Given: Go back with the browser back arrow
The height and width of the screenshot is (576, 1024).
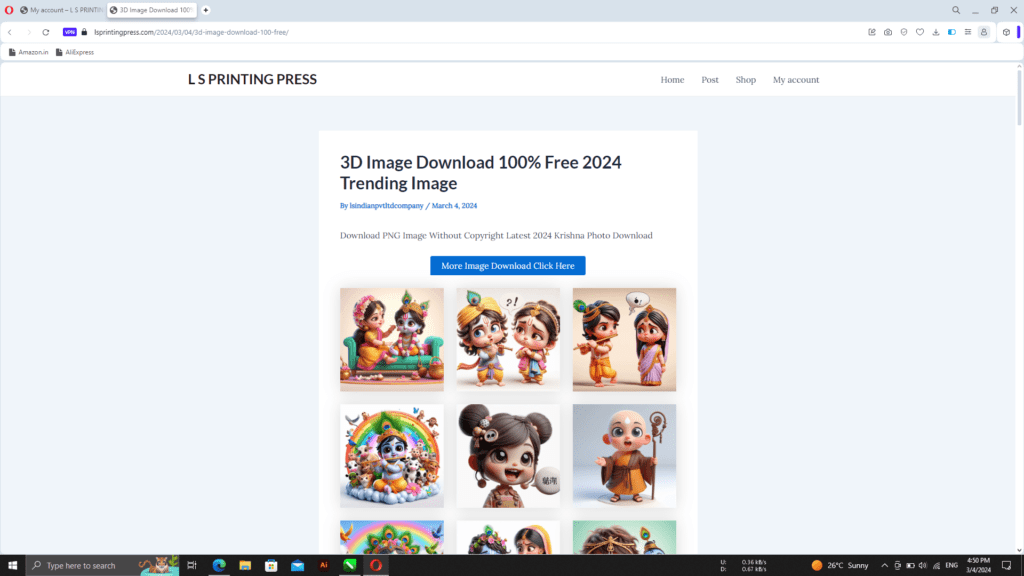Looking at the screenshot, I should pyautogui.click(x=10, y=32).
